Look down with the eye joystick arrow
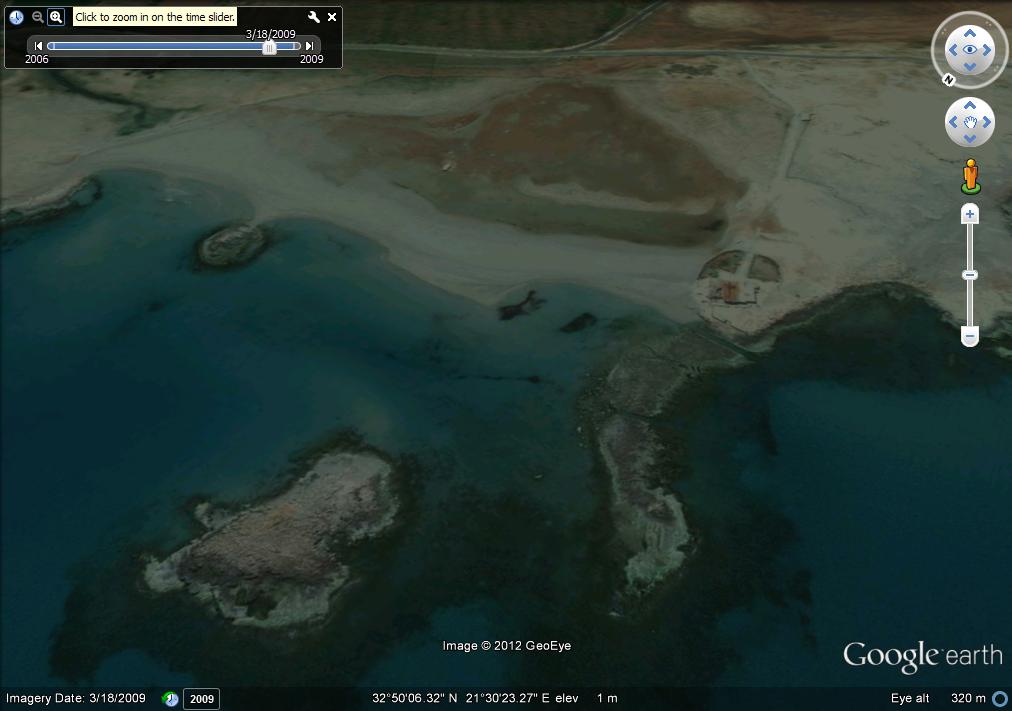1012x711 pixels. tap(969, 66)
